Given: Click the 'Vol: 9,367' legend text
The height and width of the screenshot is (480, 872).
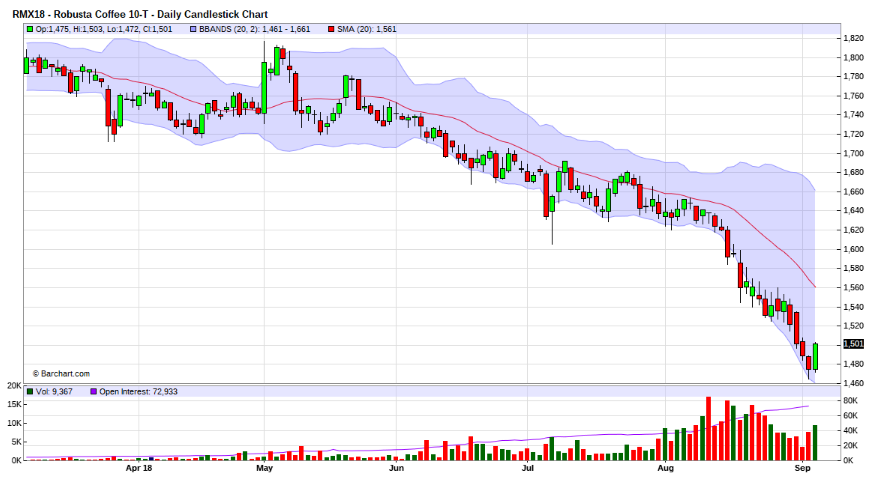Looking at the screenshot, I should pos(54,392).
